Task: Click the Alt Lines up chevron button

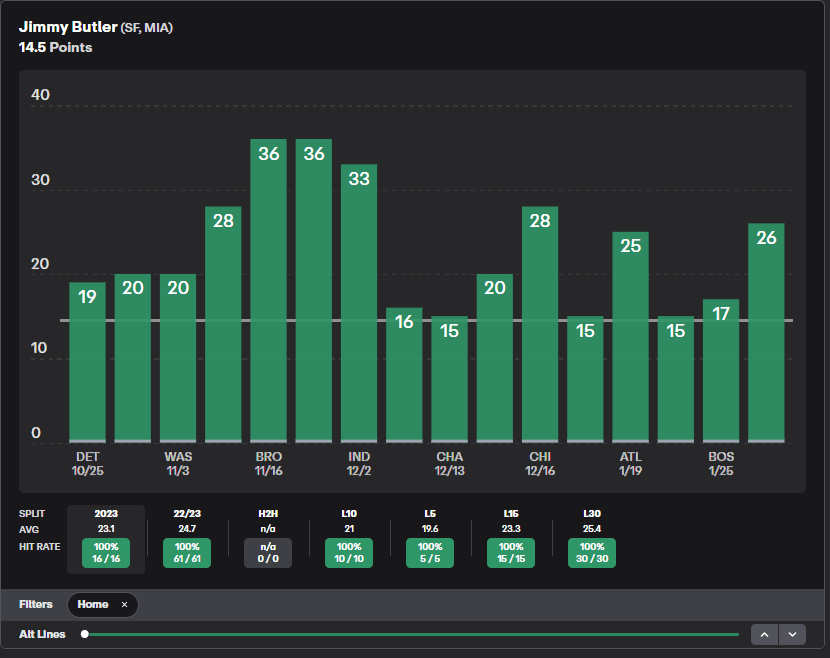Action: coord(764,634)
